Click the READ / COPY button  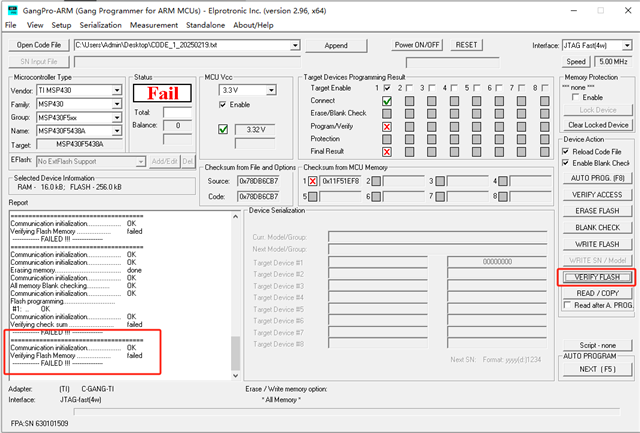tap(598, 293)
